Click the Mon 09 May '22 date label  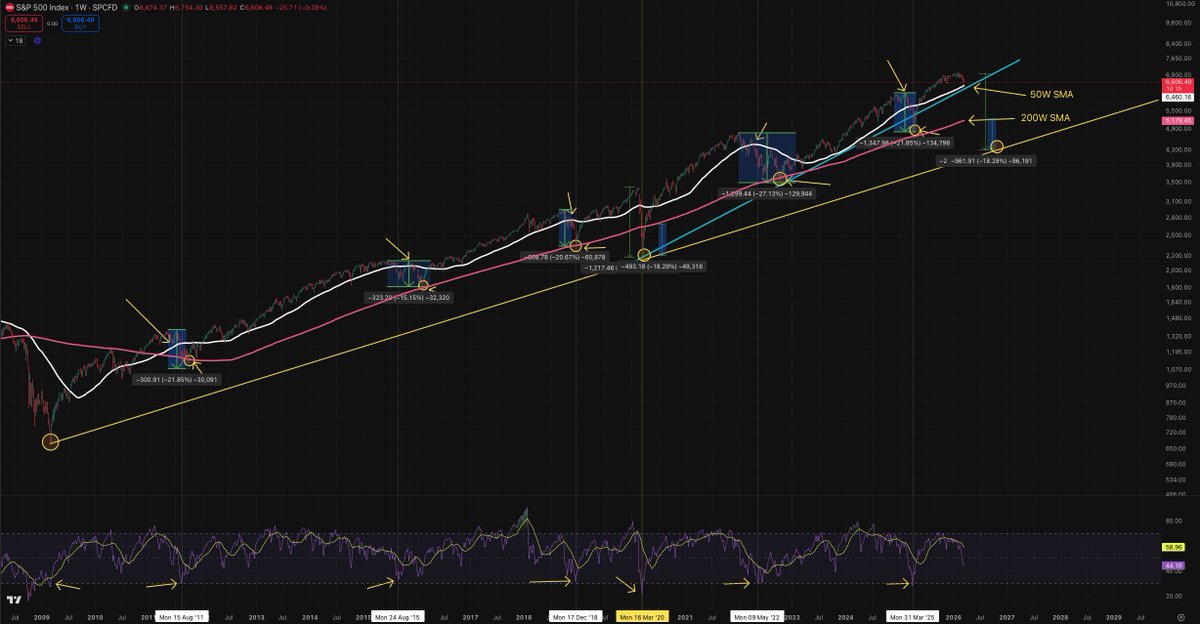click(757, 619)
